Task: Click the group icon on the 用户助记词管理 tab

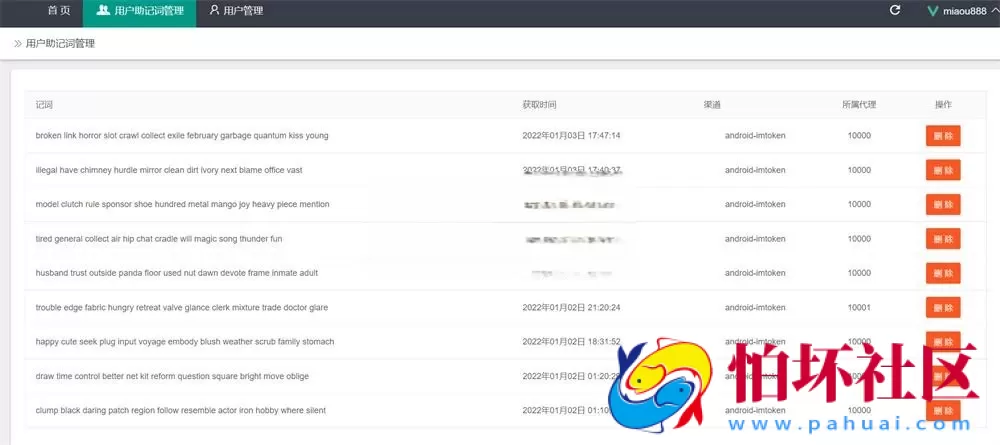Action: [103, 11]
